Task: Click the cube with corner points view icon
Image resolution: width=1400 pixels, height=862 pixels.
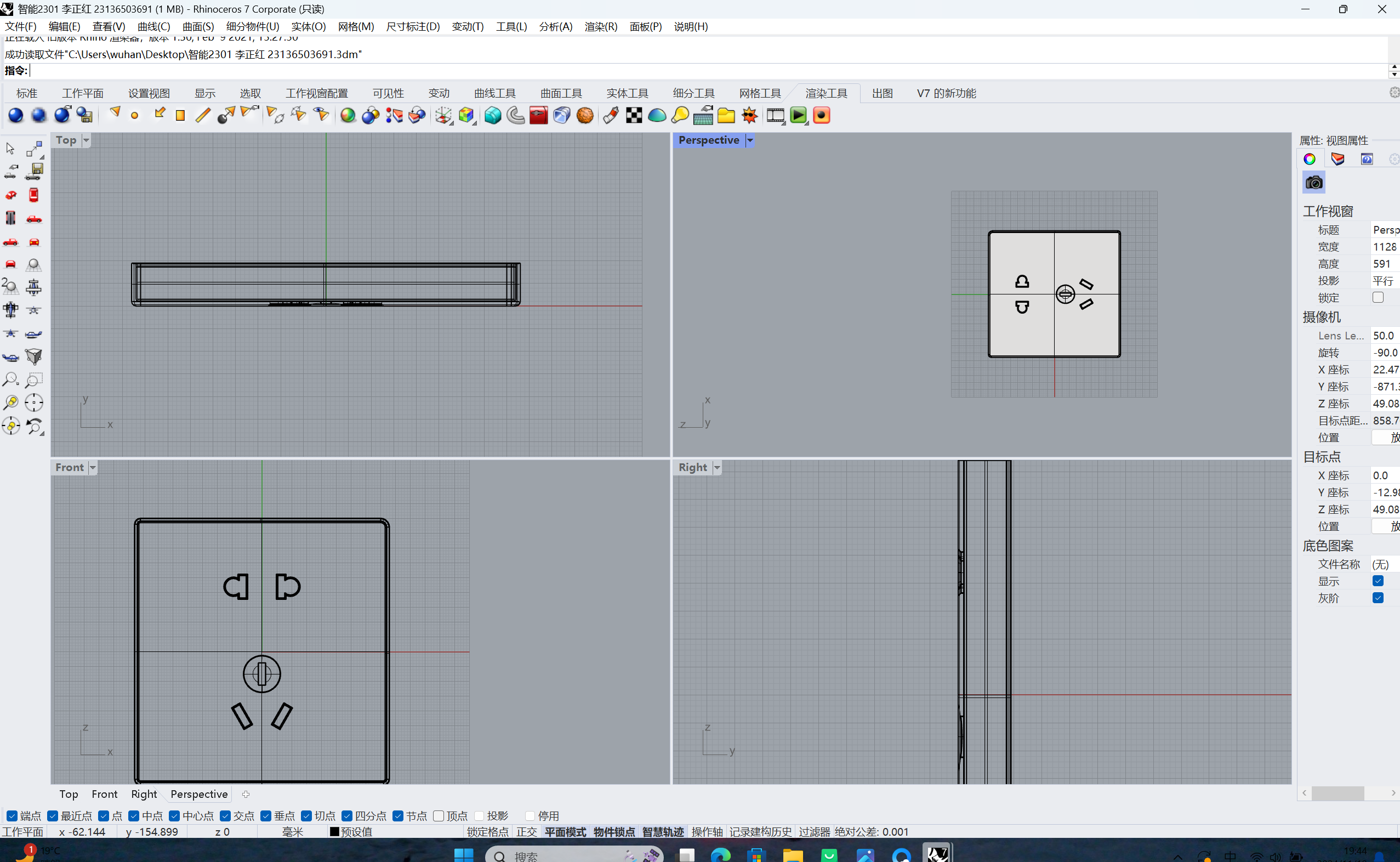Action: (x=34, y=357)
